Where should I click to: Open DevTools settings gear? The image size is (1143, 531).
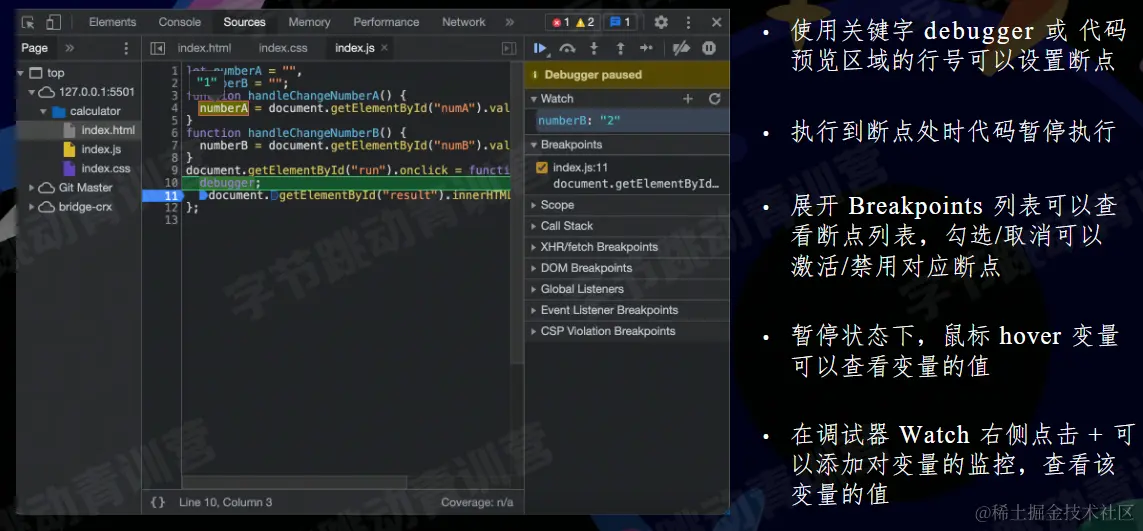[661, 22]
